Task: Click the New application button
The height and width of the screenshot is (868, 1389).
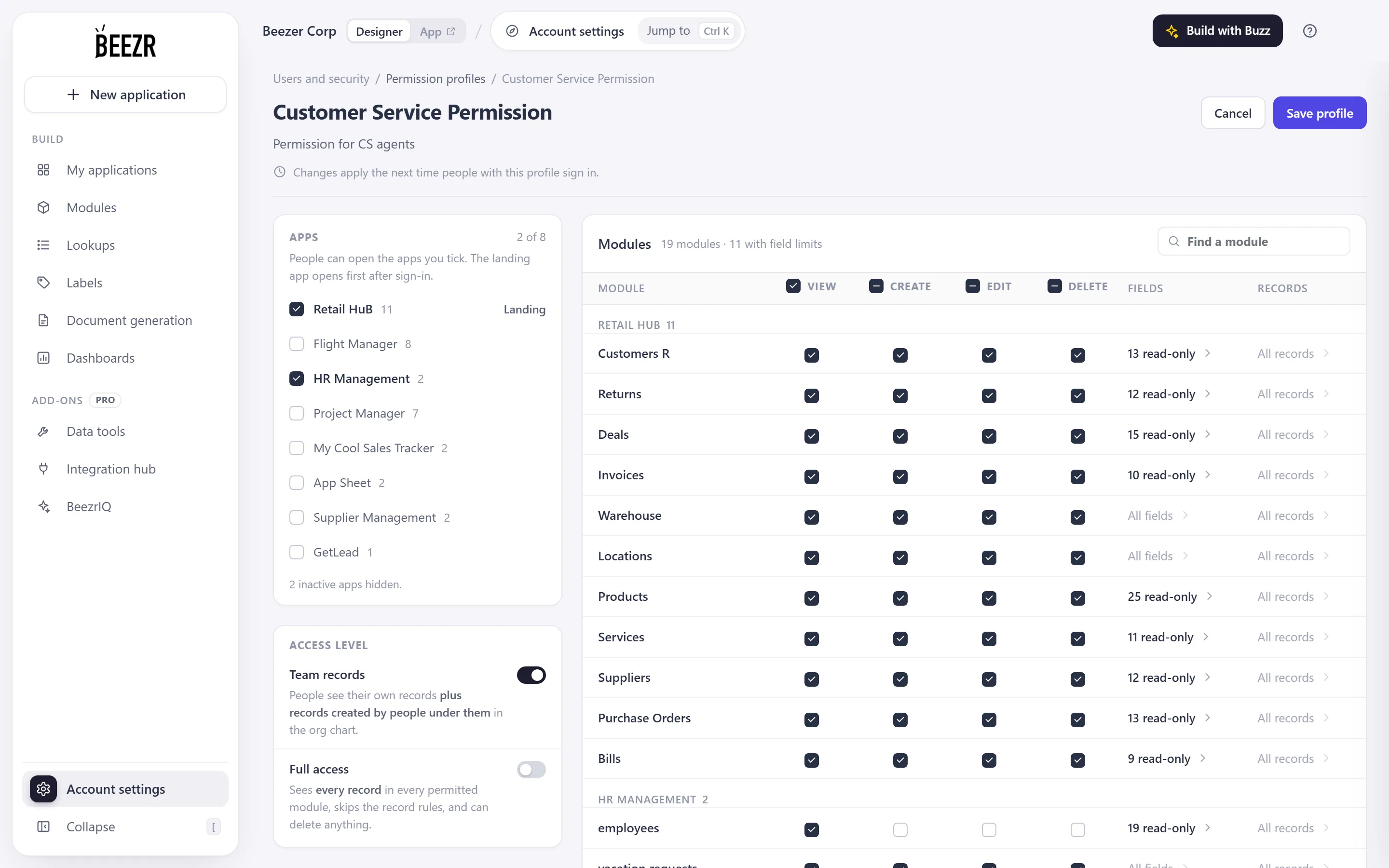Action: point(125,95)
